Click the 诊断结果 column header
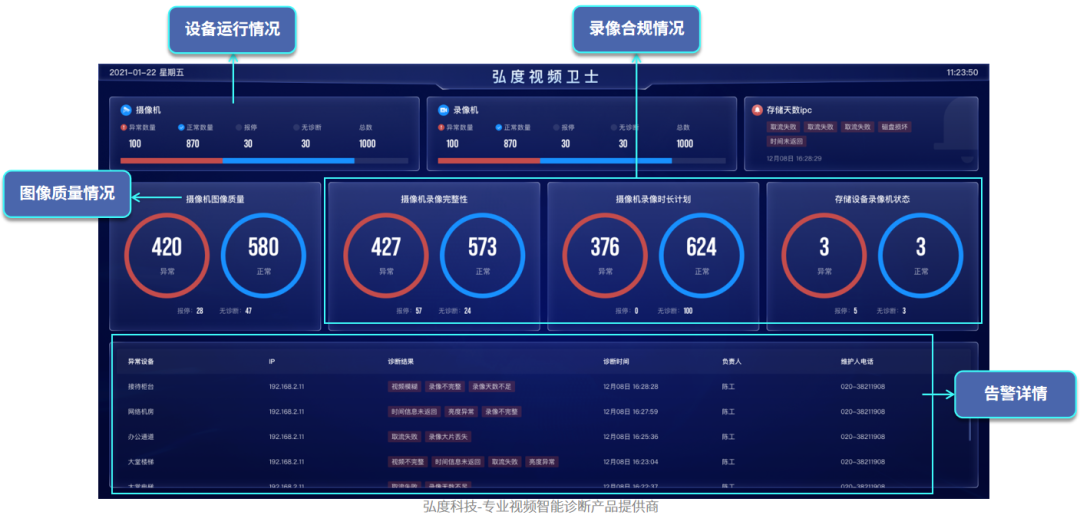 click(x=400, y=361)
